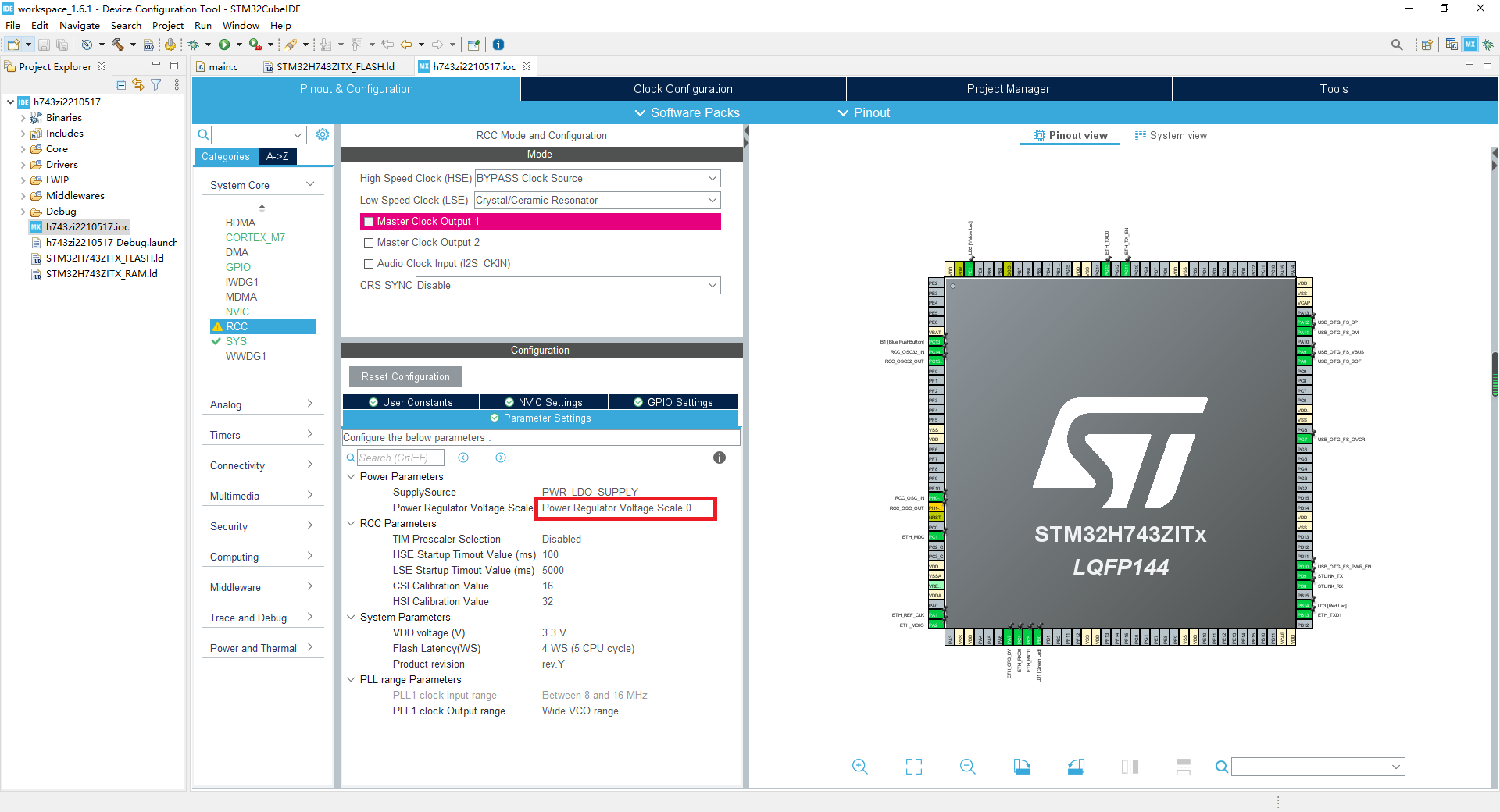Image resolution: width=1500 pixels, height=812 pixels.
Task: Collapse the PLL range Parameters section
Action: pos(350,679)
